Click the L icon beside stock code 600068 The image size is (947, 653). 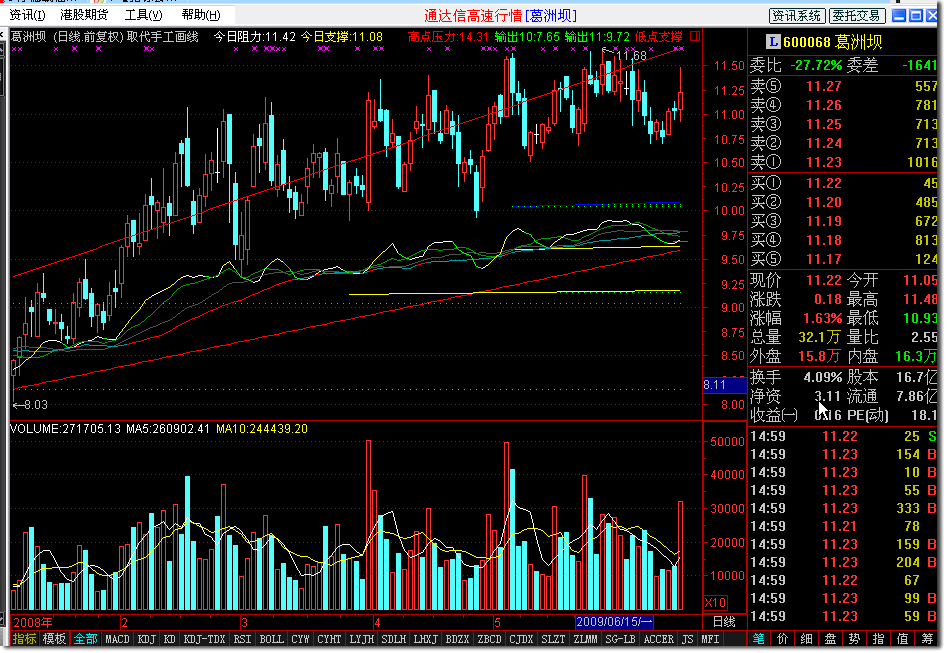click(x=772, y=42)
